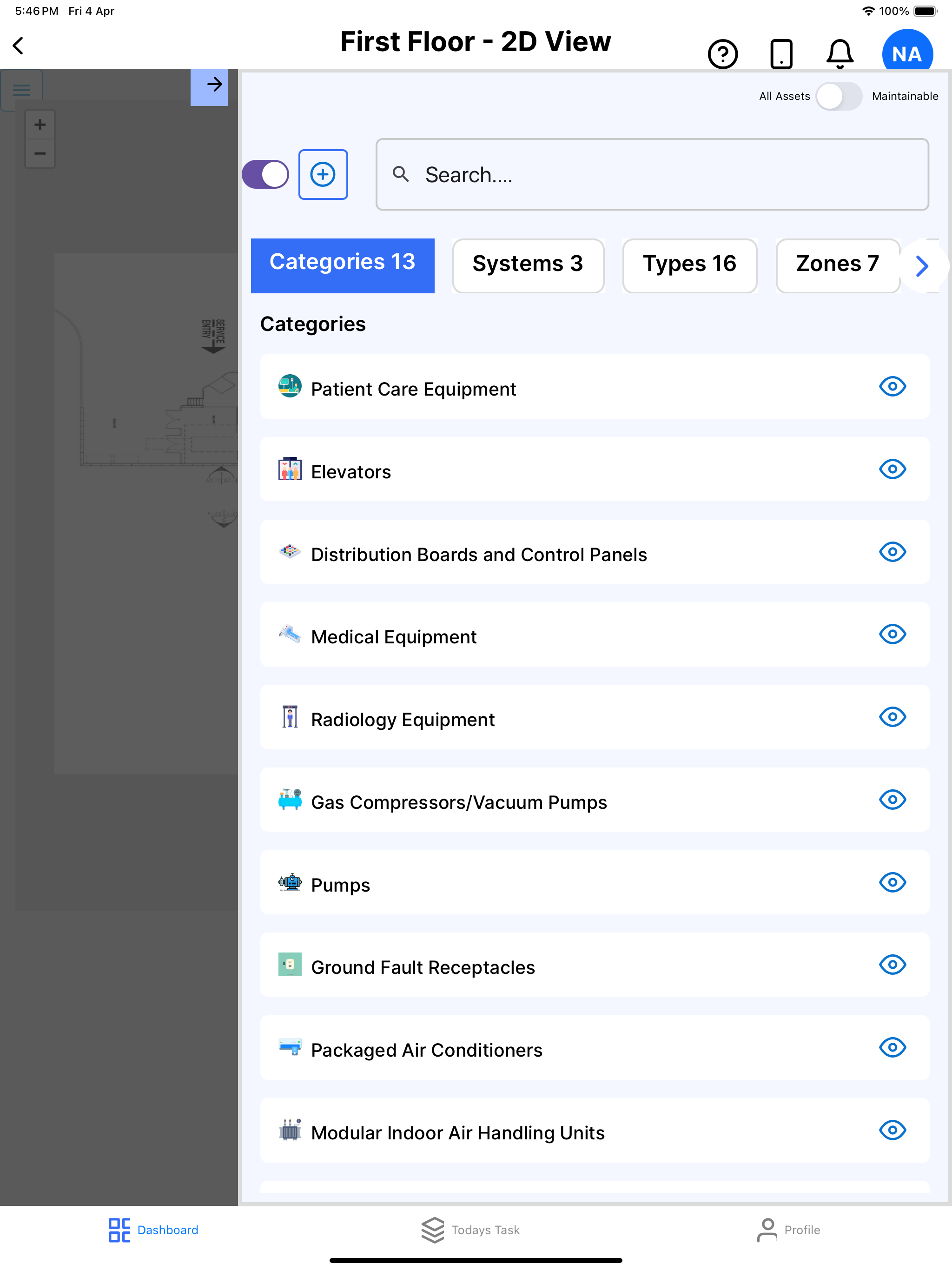
Task: Select the Medical Equipment row
Action: (595, 635)
